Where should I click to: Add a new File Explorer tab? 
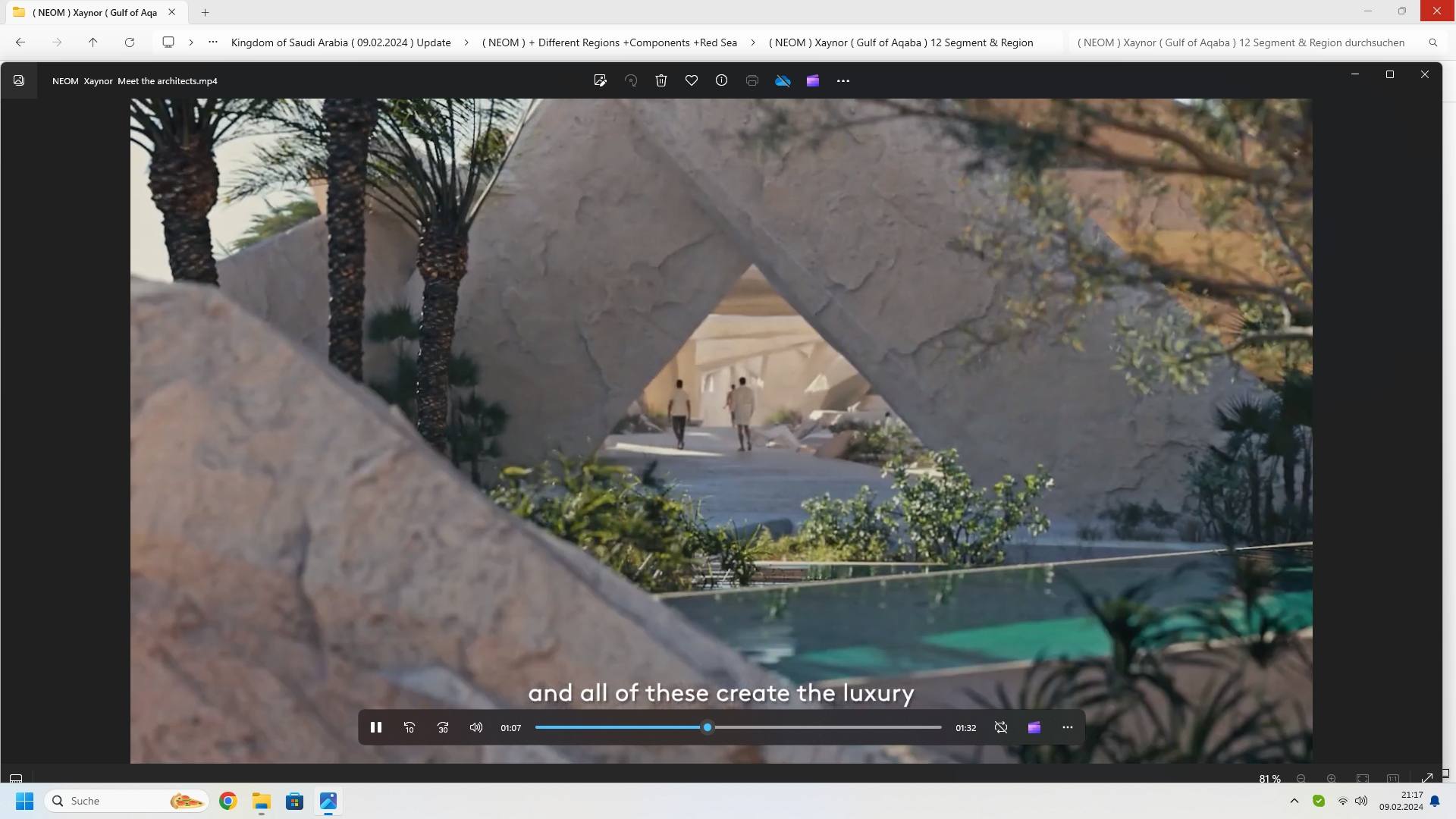[x=205, y=12]
